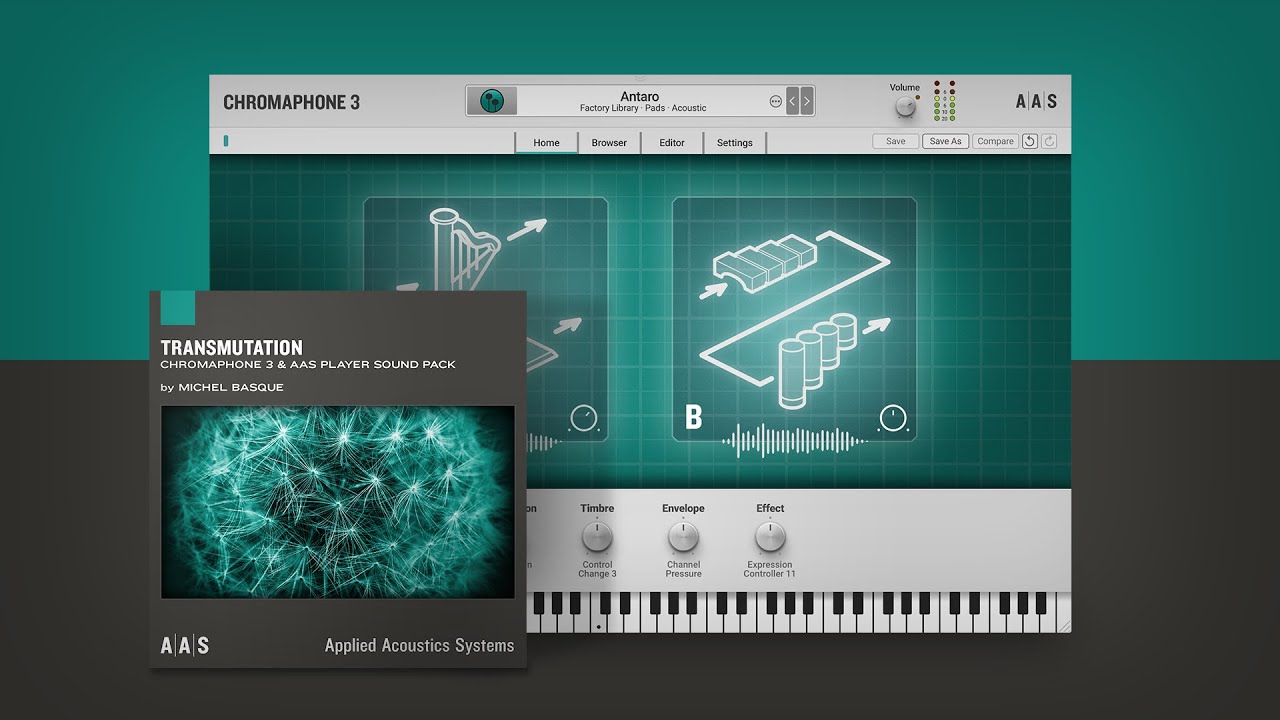The height and width of the screenshot is (720, 1280).
Task: Toggle the Compare button
Action: [x=995, y=141]
